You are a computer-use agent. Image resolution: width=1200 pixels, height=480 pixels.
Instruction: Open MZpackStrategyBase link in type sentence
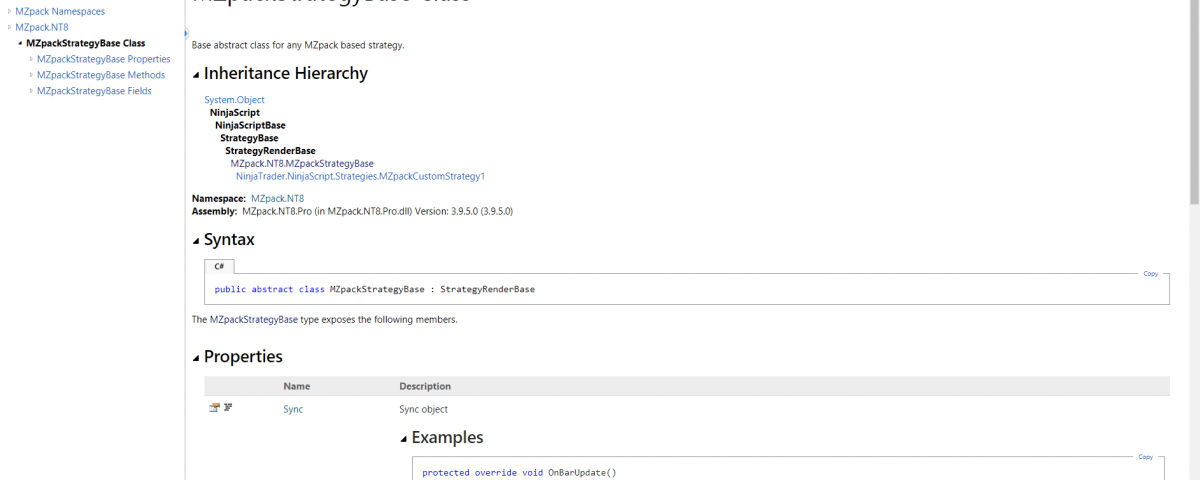click(253, 320)
